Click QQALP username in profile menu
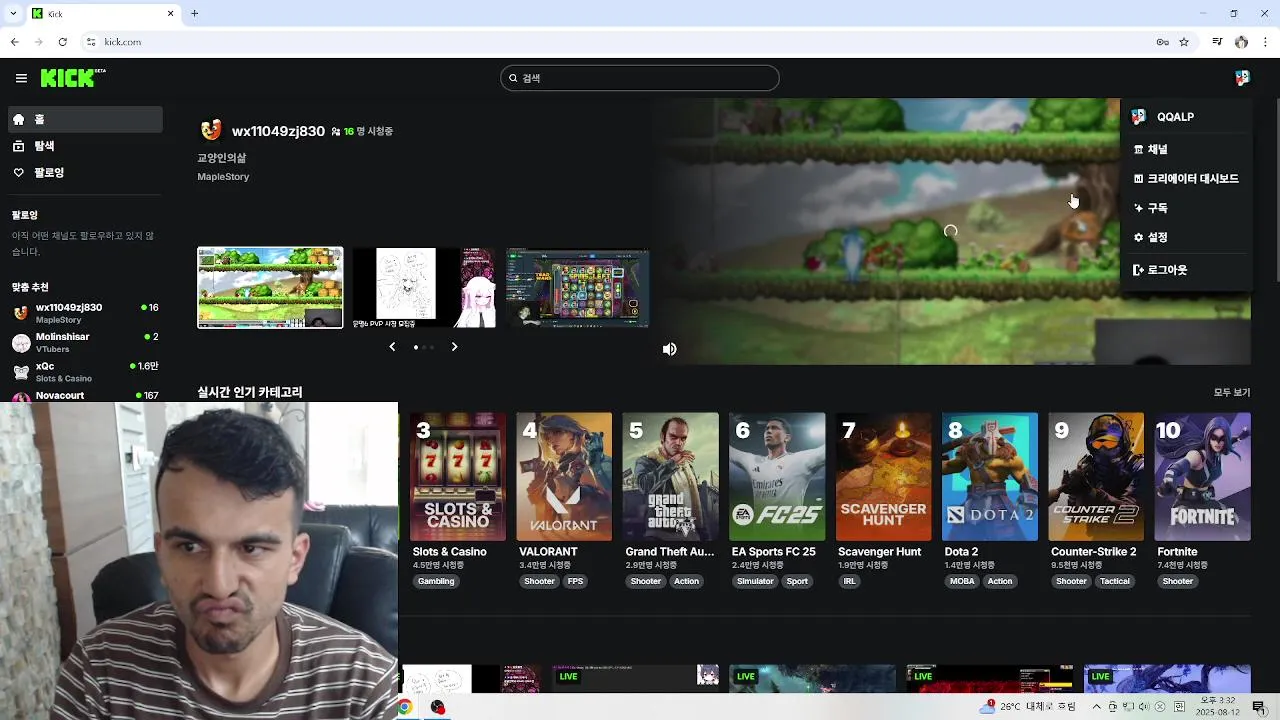Image resolution: width=1280 pixels, height=720 pixels. click(1175, 117)
